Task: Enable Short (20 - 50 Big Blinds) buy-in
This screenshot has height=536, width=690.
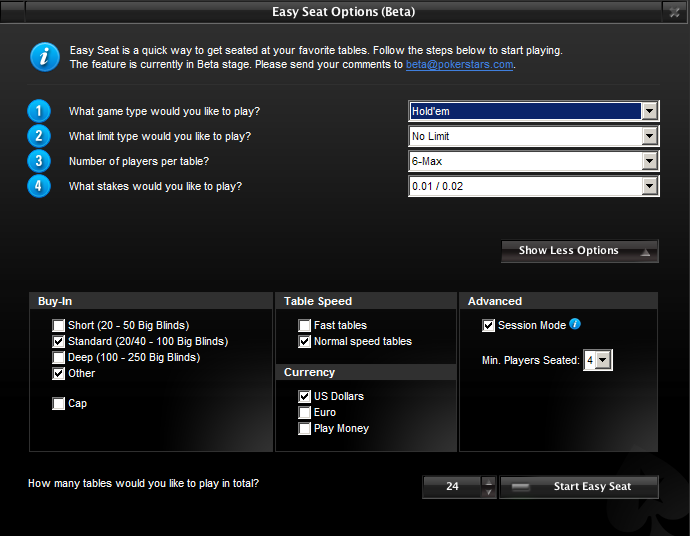Action: [59, 325]
